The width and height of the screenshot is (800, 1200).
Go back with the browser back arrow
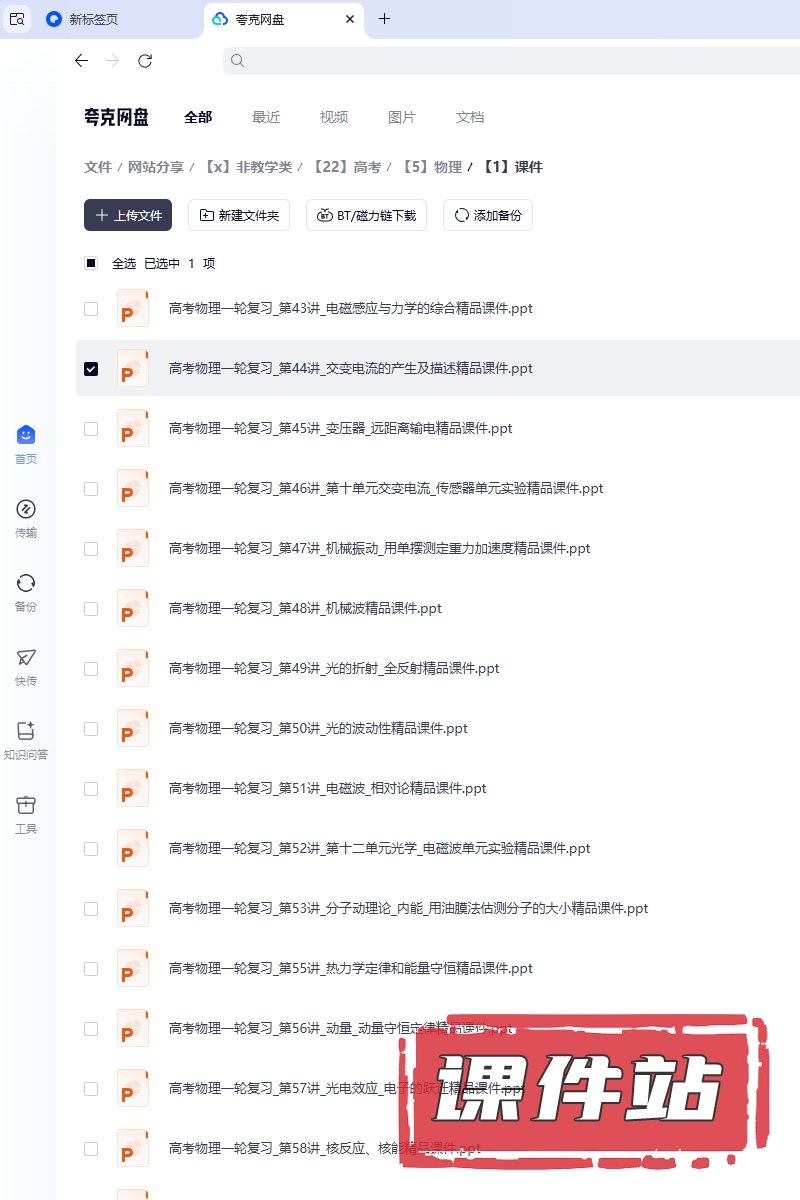tap(82, 61)
